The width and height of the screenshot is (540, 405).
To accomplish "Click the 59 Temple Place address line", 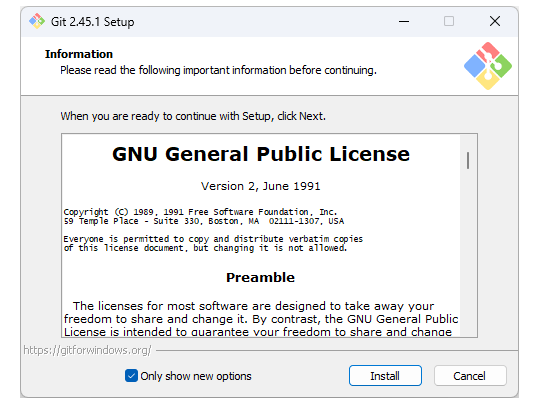I will (x=204, y=221).
